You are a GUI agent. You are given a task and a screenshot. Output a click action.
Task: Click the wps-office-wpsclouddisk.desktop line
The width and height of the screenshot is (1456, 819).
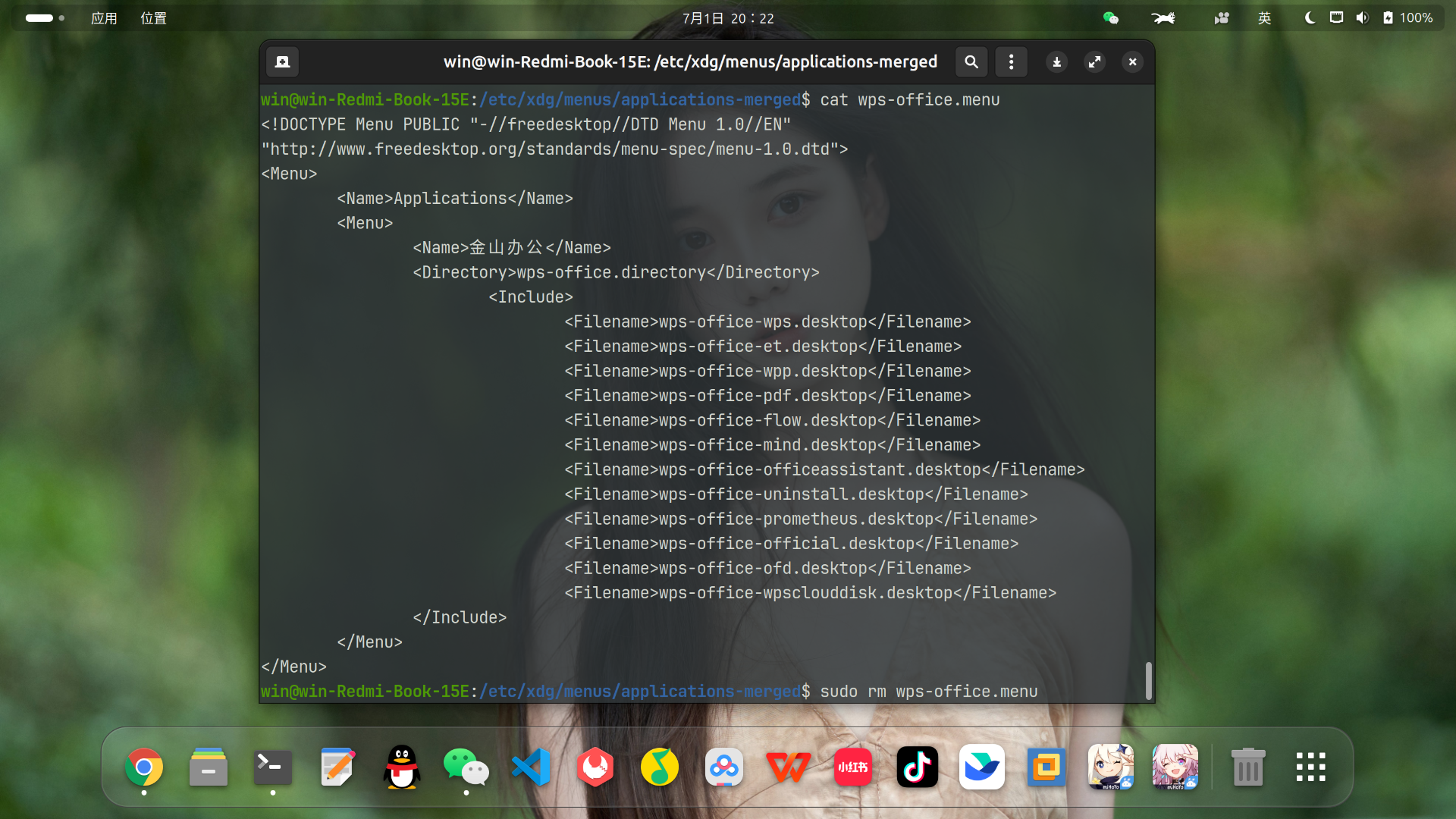click(810, 593)
